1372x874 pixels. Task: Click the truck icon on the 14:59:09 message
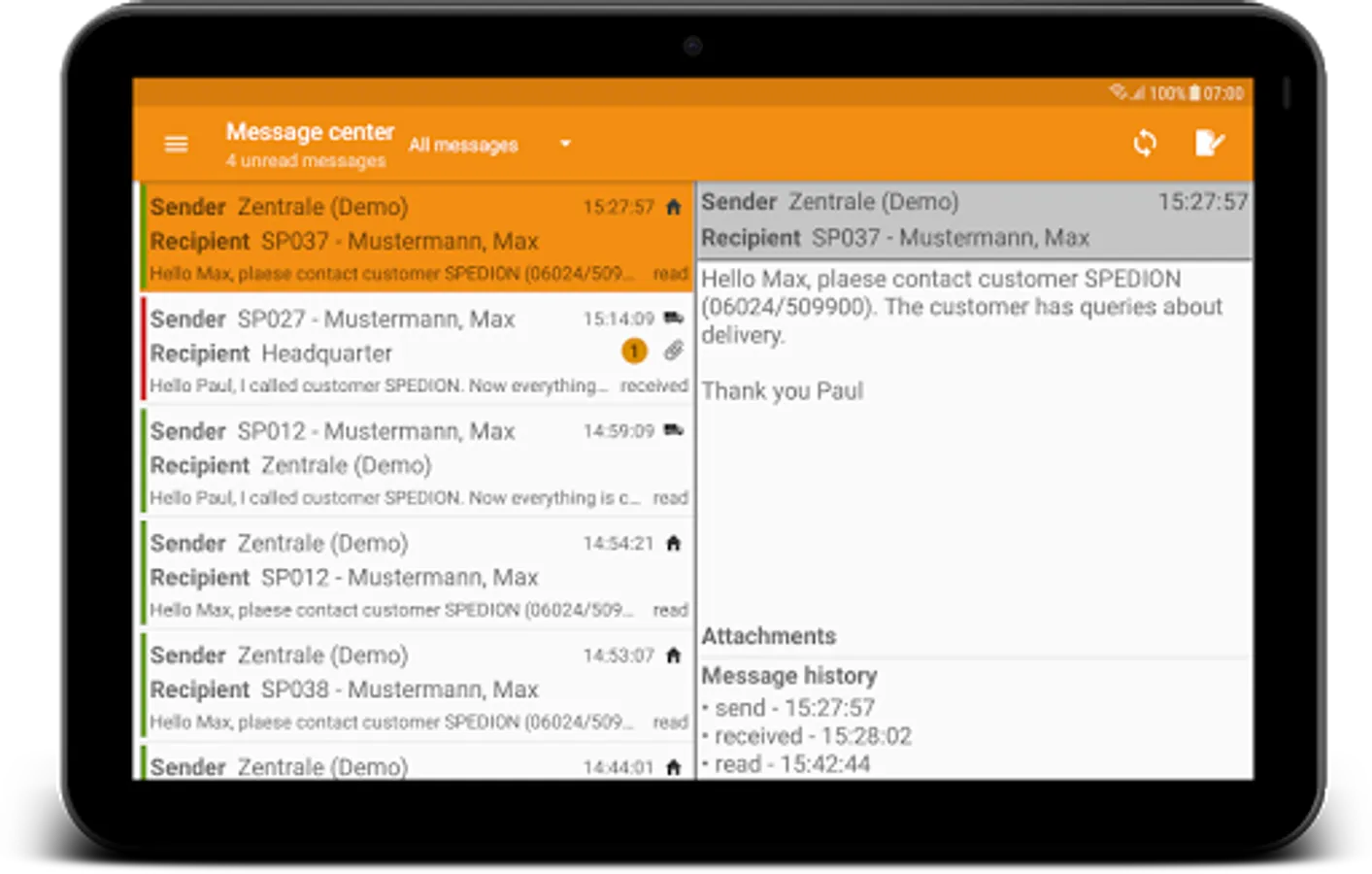[673, 429]
